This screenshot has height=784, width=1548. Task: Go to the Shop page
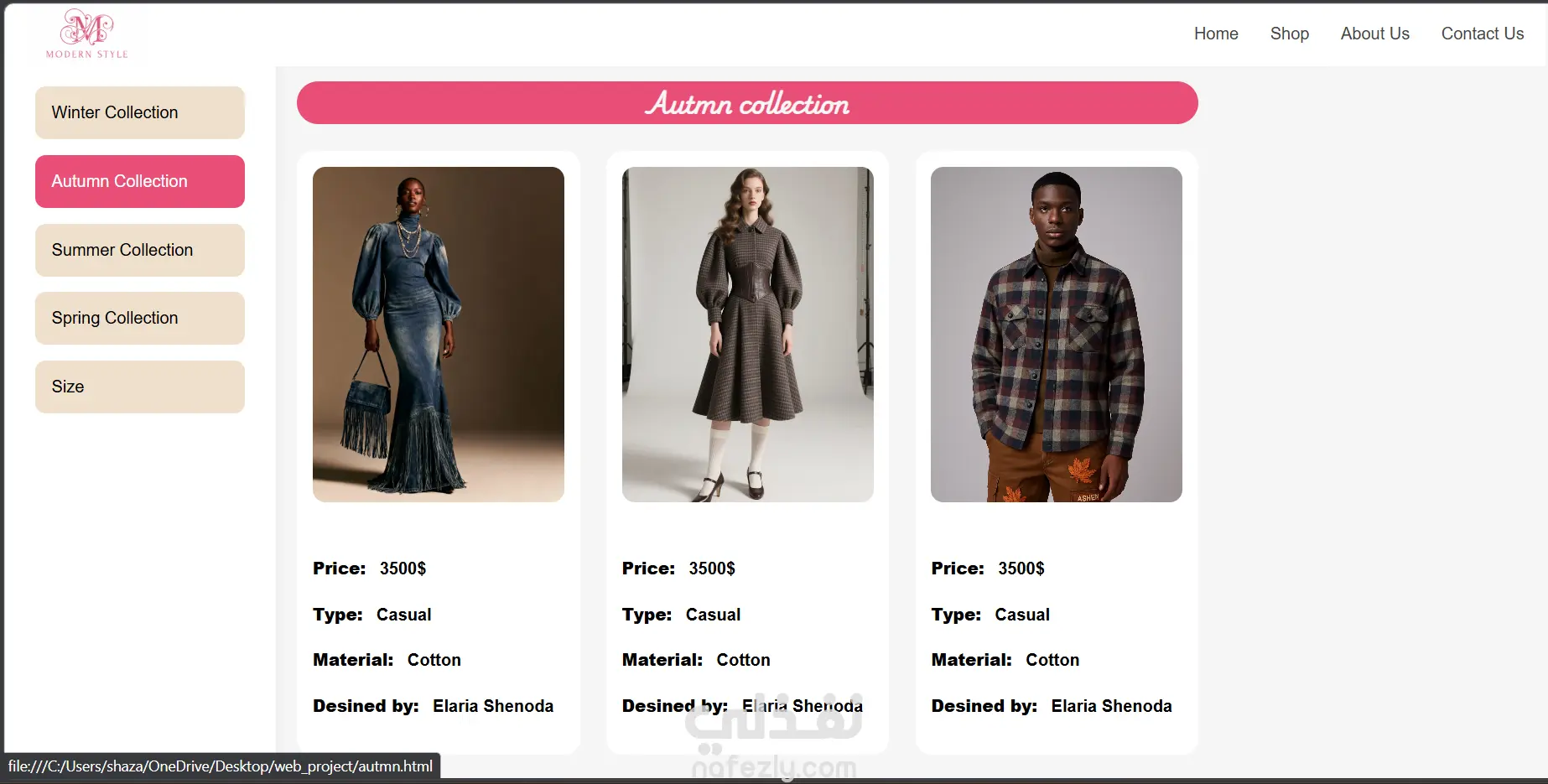tap(1289, 34)
